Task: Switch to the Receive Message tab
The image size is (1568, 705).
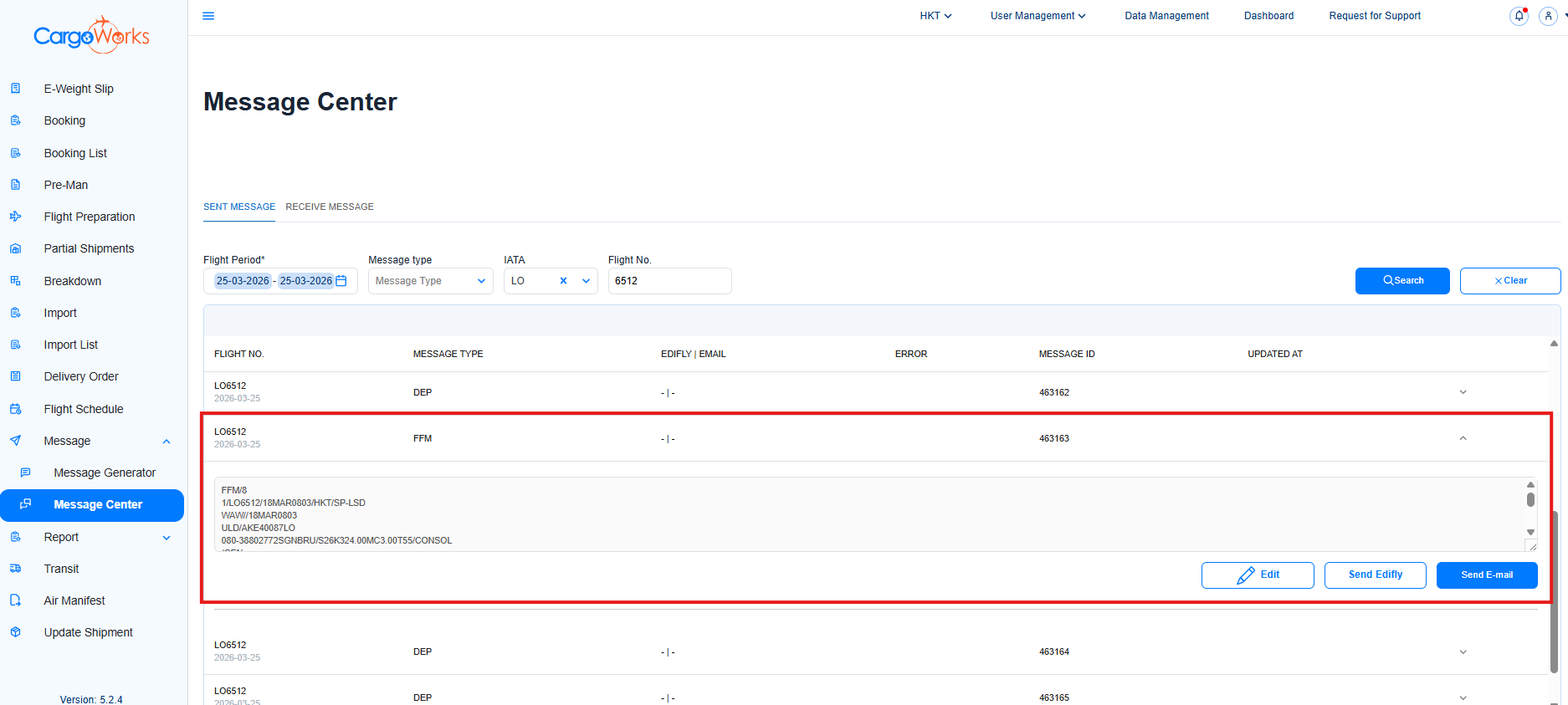Action: (x=330, y=207)
